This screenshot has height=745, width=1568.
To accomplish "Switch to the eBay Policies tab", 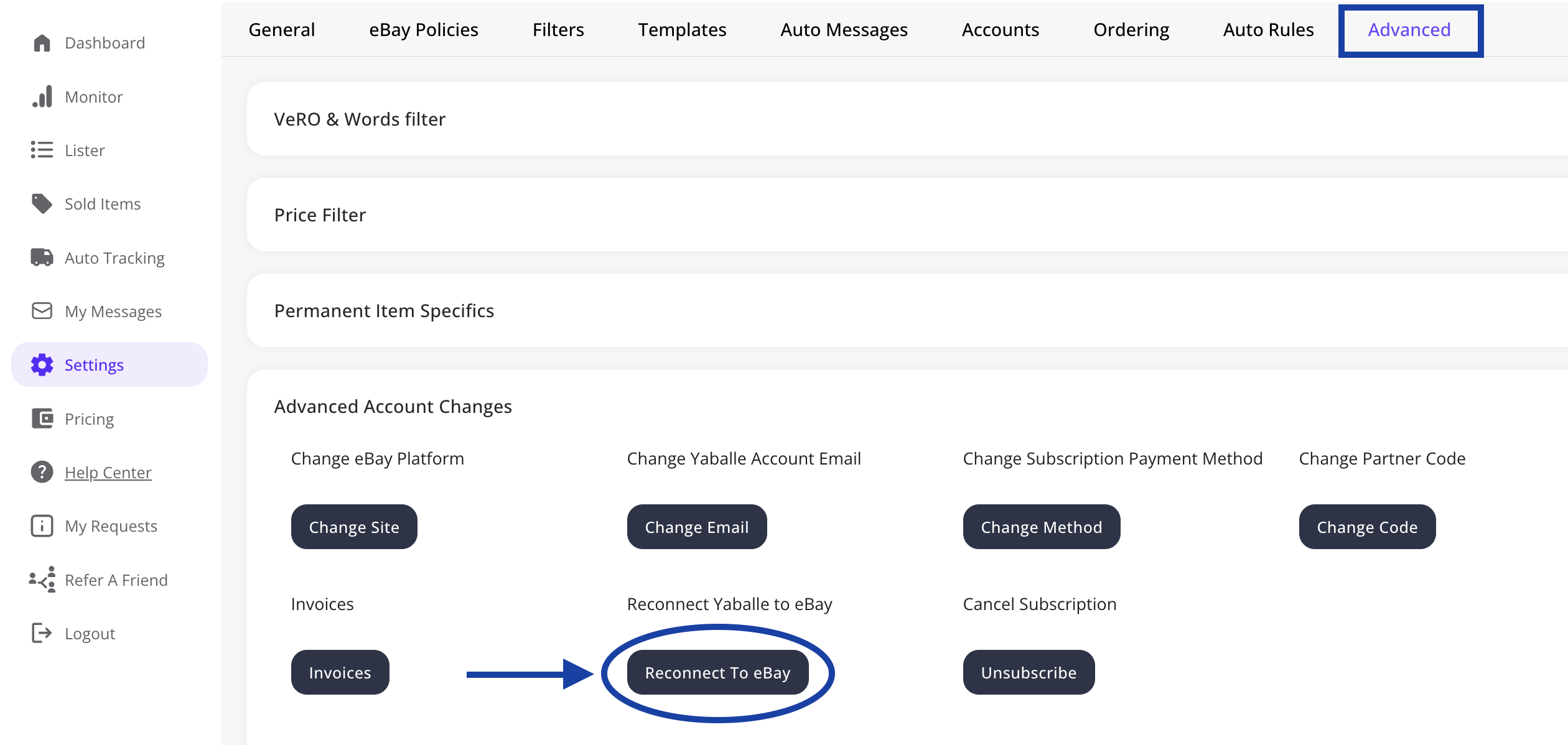I will tap(423, 30).
